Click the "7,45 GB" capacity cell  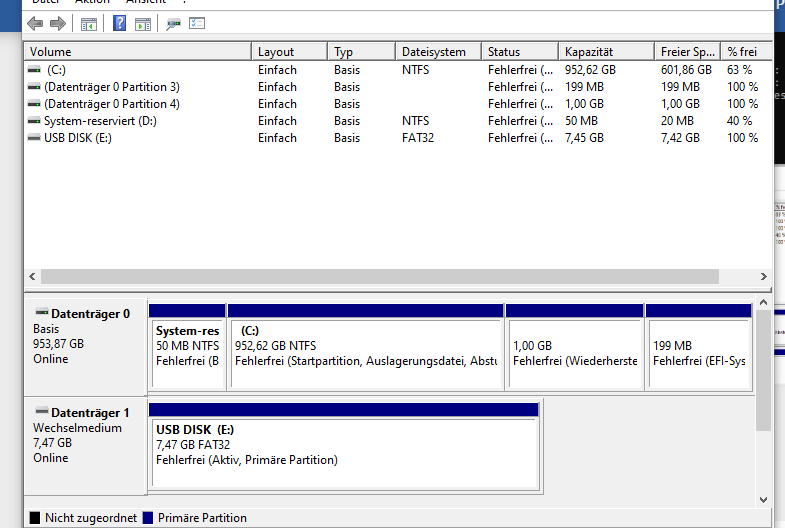[x=584, y=138]
